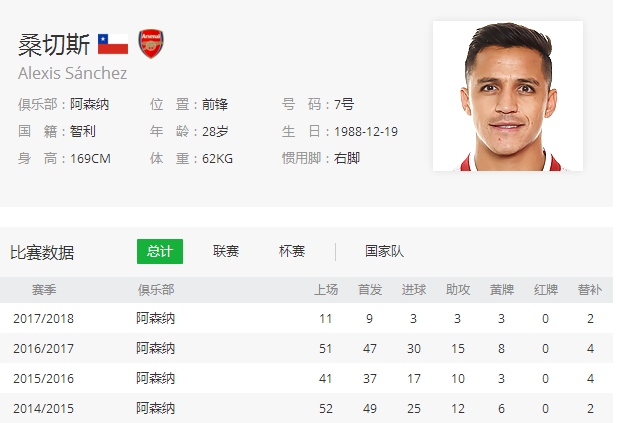Image resolution: width=617 pixels, height=423 pixels.
Task: Sort by the 首发 column header
Action: [x=370, y=290]
